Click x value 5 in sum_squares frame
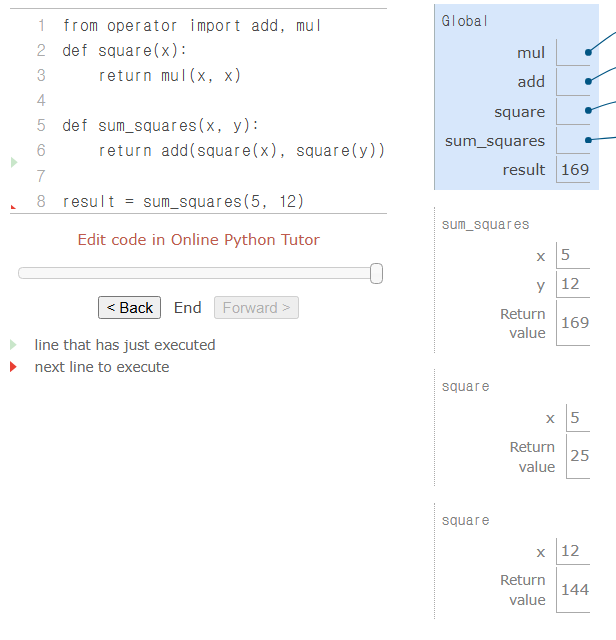Screen dimensions: 616x640 point(565,255)
